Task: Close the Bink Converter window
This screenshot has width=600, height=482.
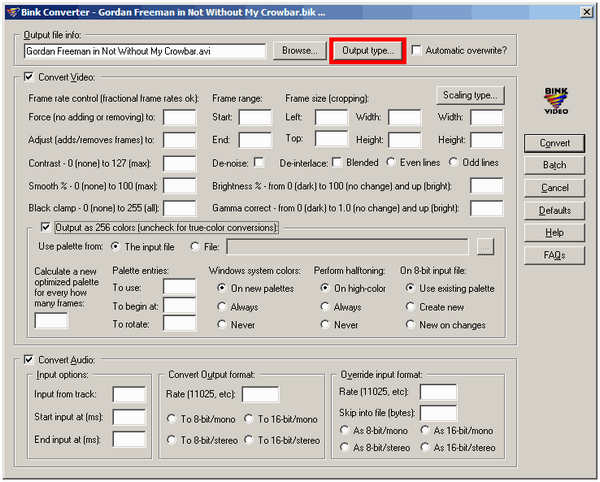Action: [586, 12]
